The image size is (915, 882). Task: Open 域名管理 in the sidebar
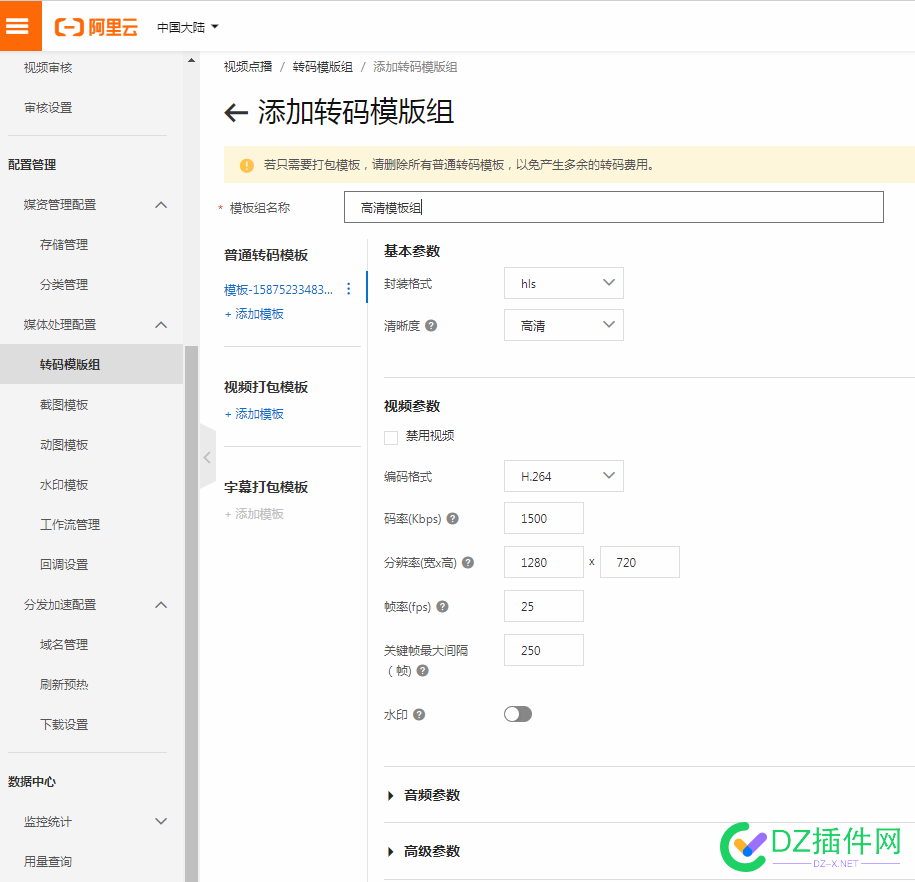64,644
